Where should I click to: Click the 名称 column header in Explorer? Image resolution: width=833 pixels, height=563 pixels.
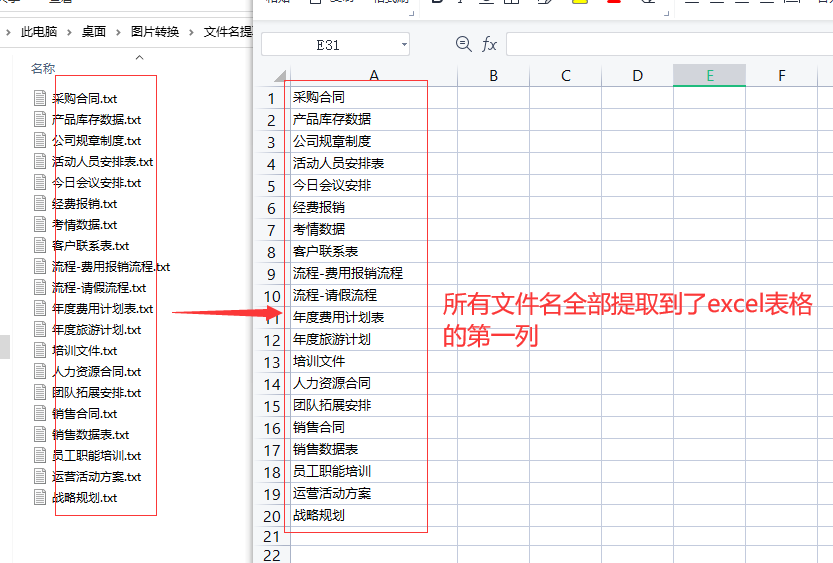point(43,69)
